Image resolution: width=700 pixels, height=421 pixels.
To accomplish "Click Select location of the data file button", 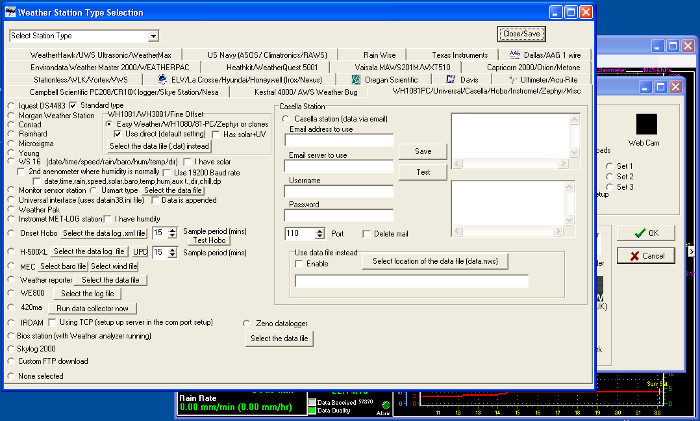I will tap(435, 261).
